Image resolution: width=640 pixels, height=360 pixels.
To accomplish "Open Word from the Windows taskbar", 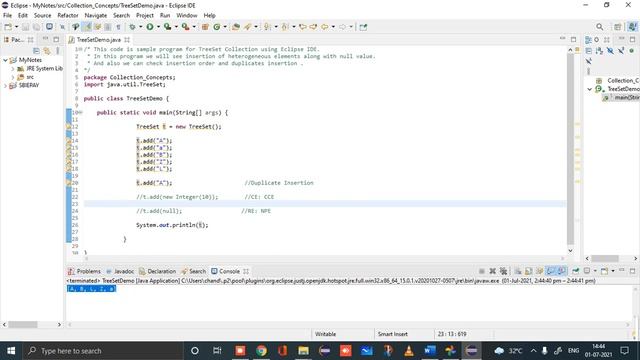I will coord(429,351).
